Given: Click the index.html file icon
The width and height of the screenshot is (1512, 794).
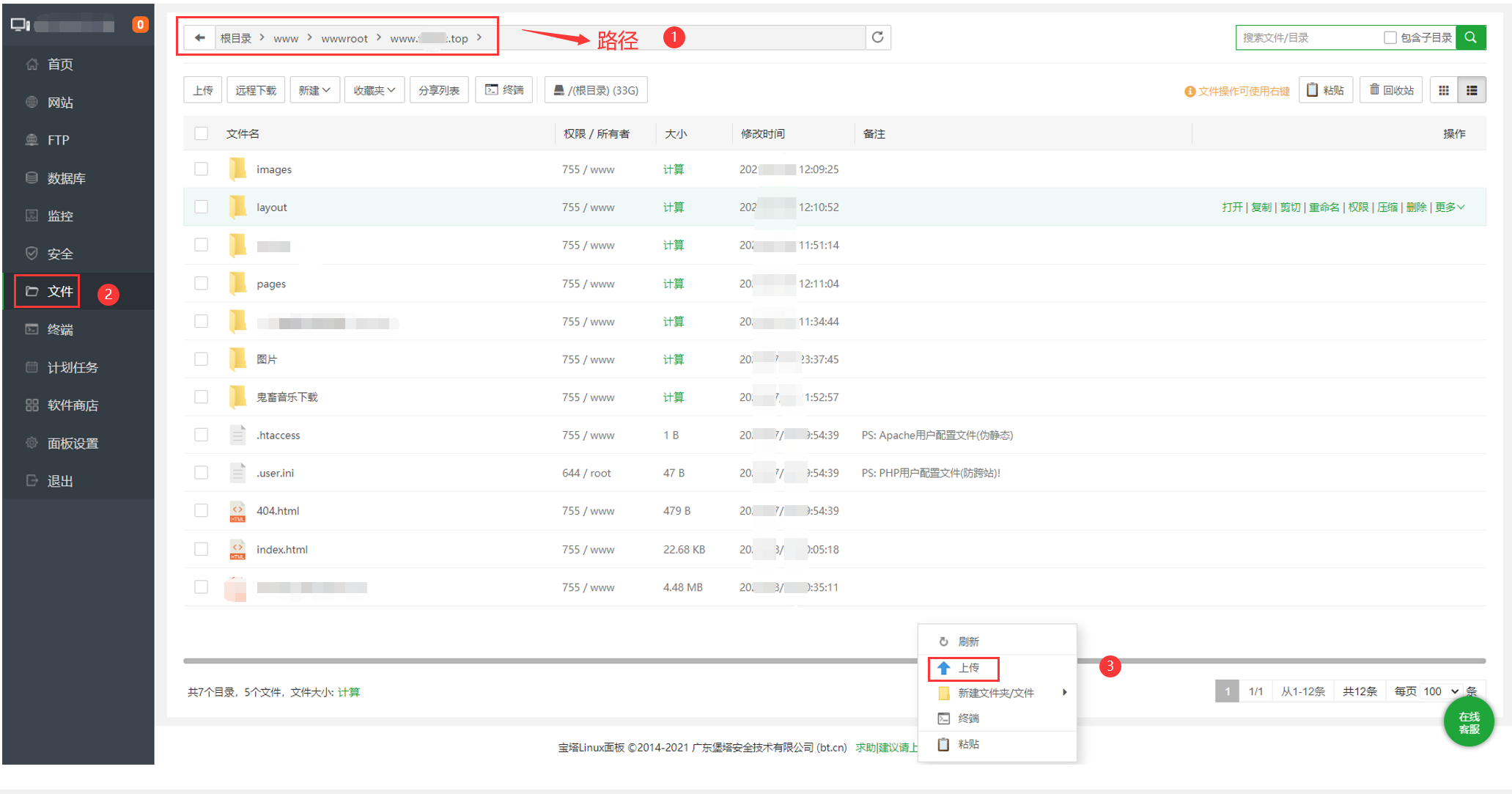Looking at the screenshot, I should coord(237,549).
